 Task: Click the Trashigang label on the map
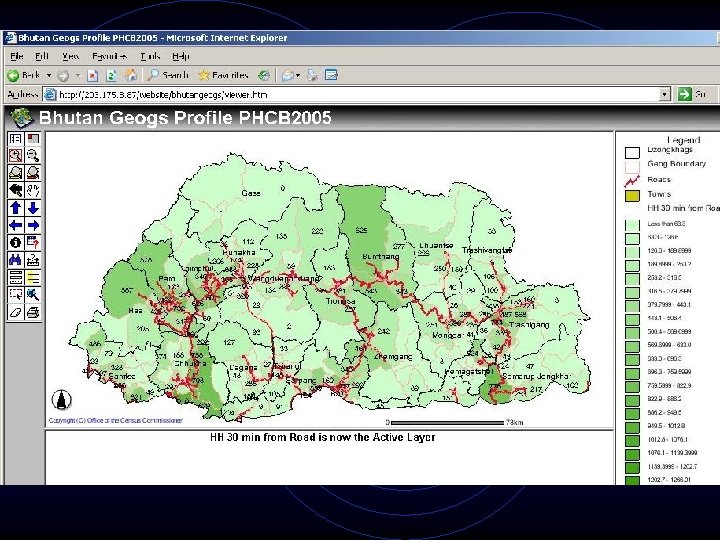529,325
